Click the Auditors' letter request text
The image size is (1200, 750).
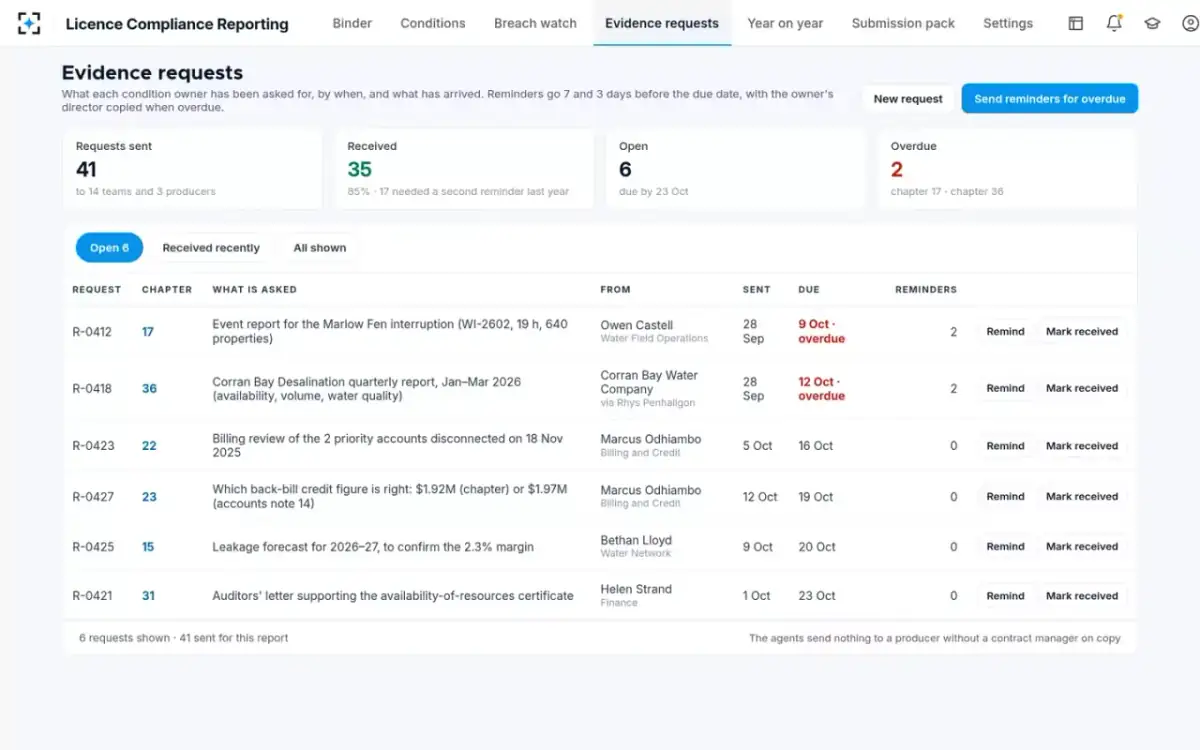393,596
